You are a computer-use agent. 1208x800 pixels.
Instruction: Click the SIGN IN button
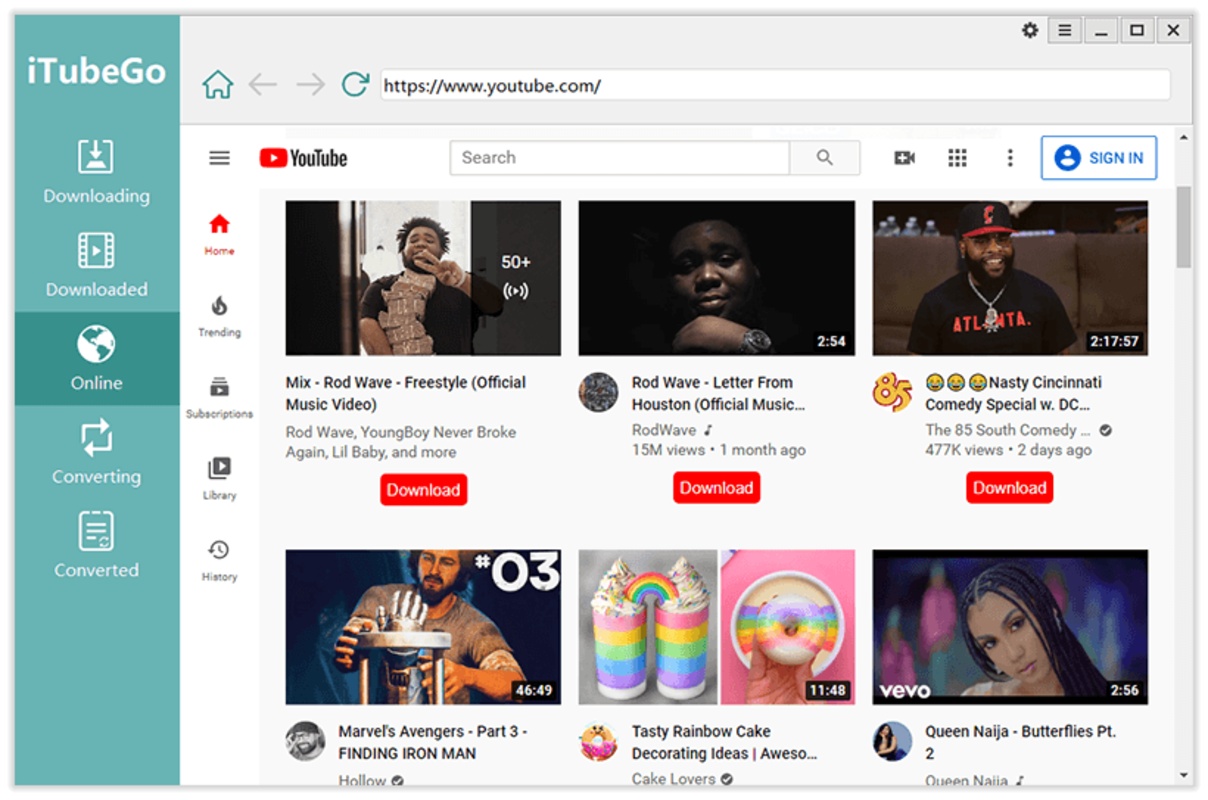click(1099, 158)
